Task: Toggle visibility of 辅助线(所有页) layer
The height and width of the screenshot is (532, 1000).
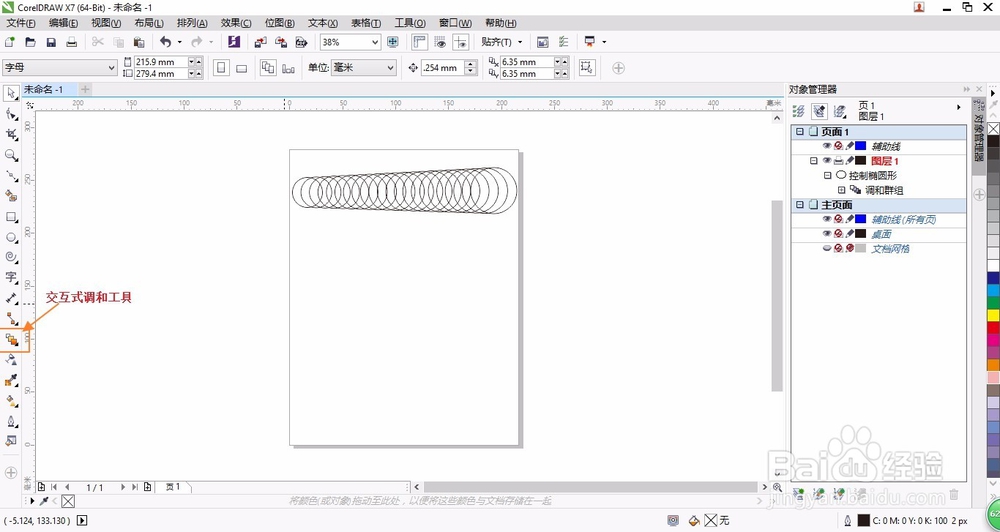Action: (x=827, y=219)
